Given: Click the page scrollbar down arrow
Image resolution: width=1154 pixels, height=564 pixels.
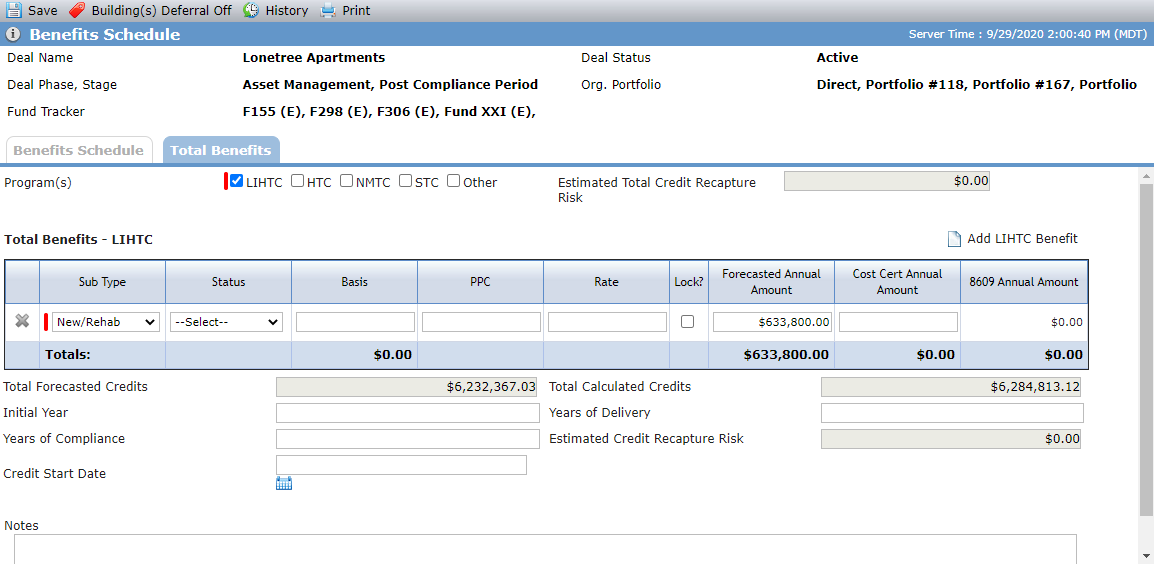Looking at the screenshot, I should (x=1146, y=556).
